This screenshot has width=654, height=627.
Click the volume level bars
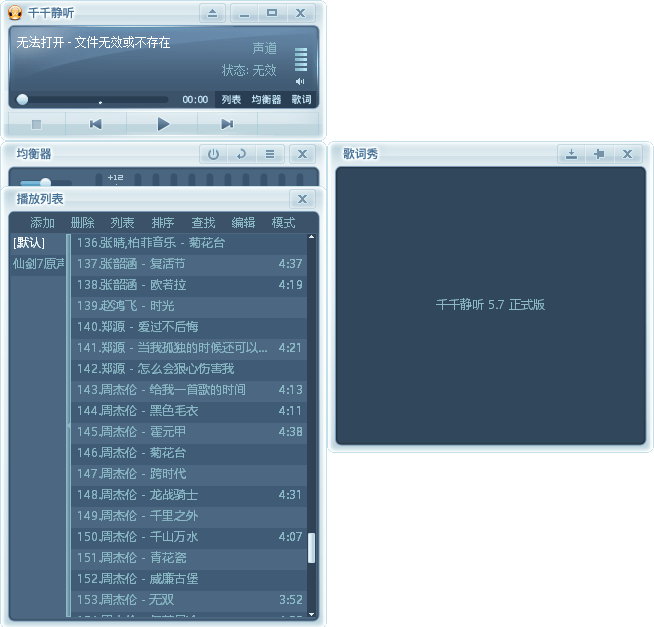click(x=301, y=60)
